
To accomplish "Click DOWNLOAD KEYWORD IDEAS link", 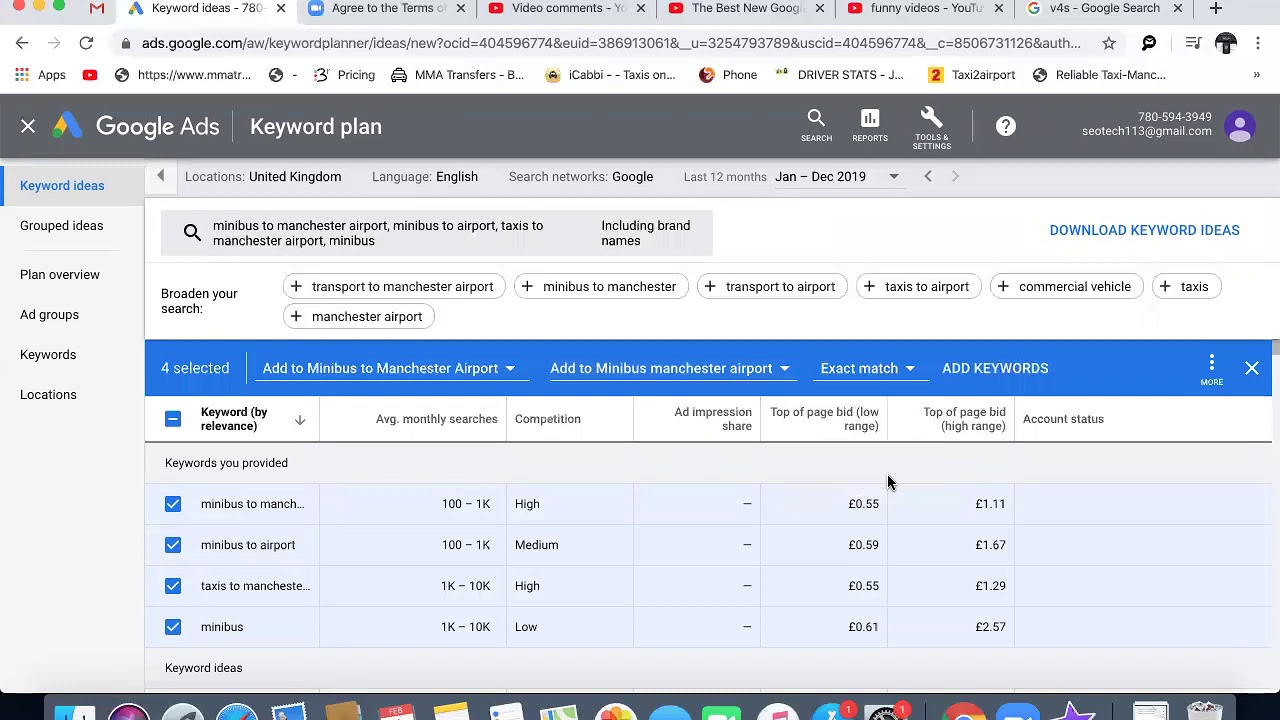I will 1144,230.
